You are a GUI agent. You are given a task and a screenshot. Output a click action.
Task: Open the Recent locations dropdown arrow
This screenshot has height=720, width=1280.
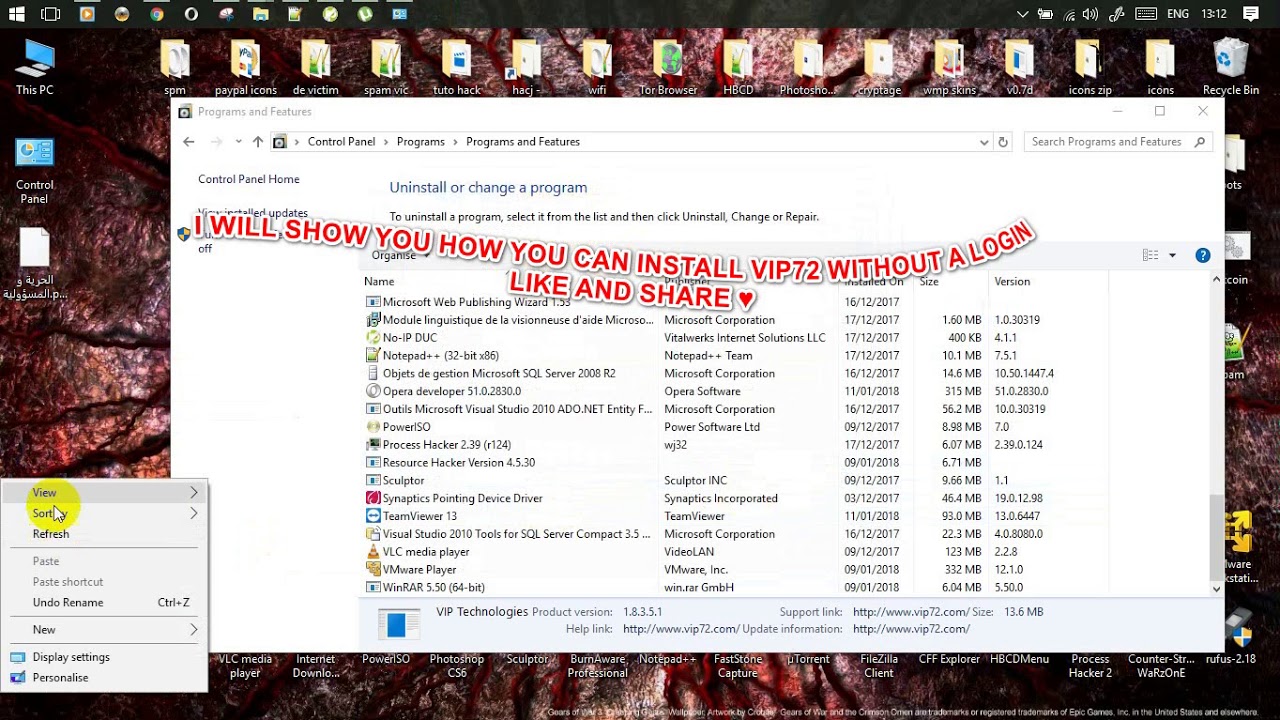coord(238,142)
